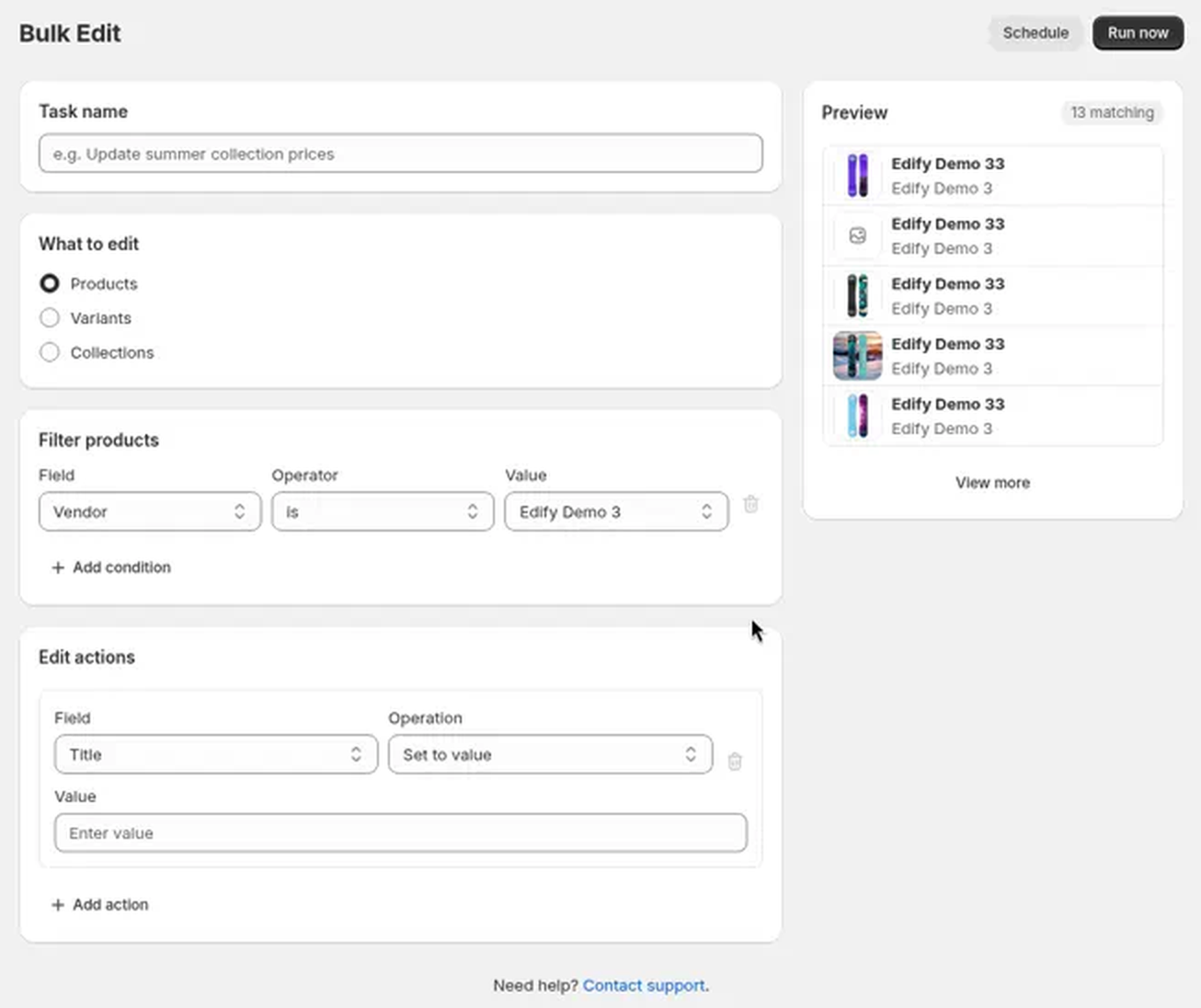Click the '13 matching' badge
Screen dimensions: 1201x1008
point(1112,112)
